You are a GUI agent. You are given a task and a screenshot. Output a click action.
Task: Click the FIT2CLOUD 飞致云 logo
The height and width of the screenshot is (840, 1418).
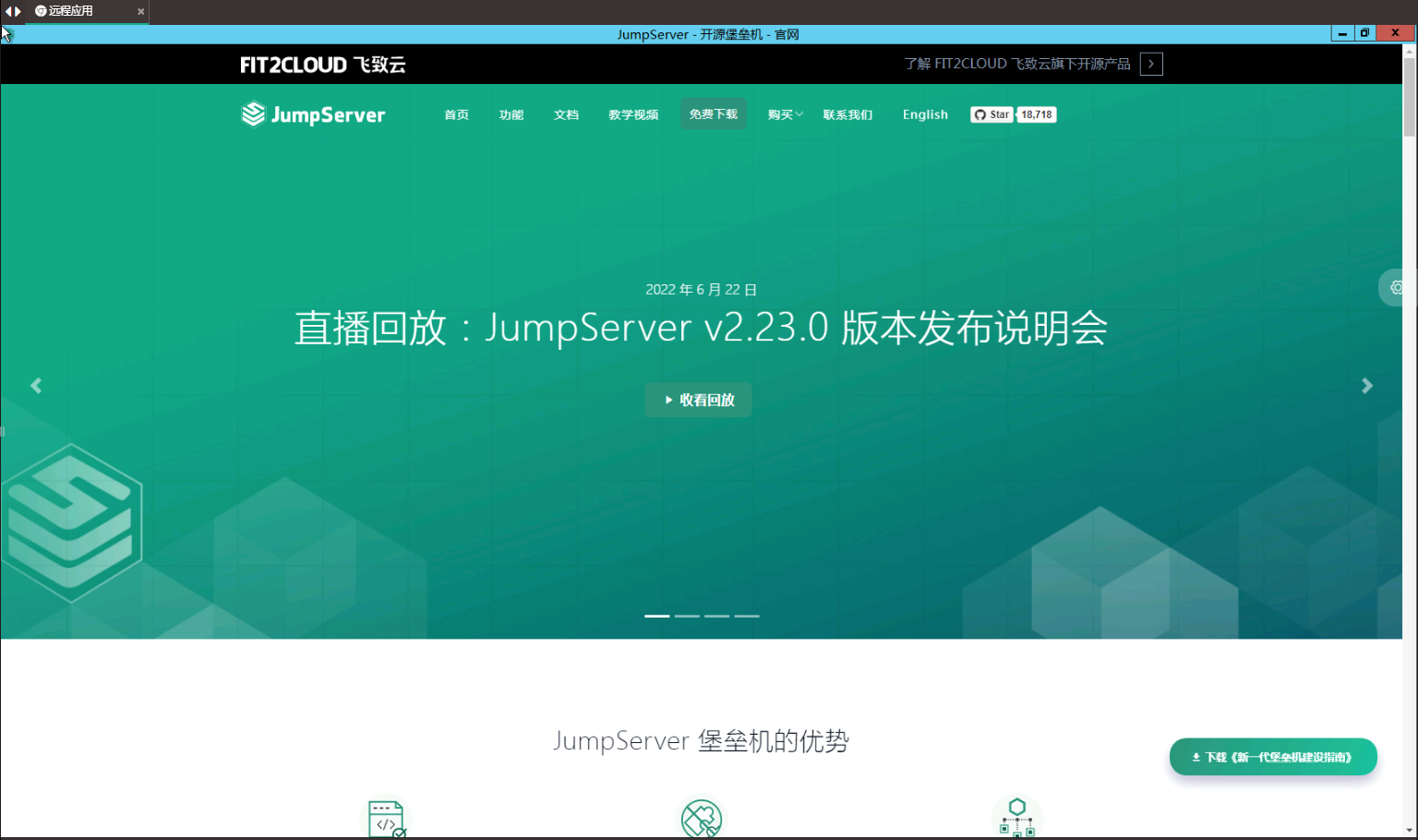(322, 64)
